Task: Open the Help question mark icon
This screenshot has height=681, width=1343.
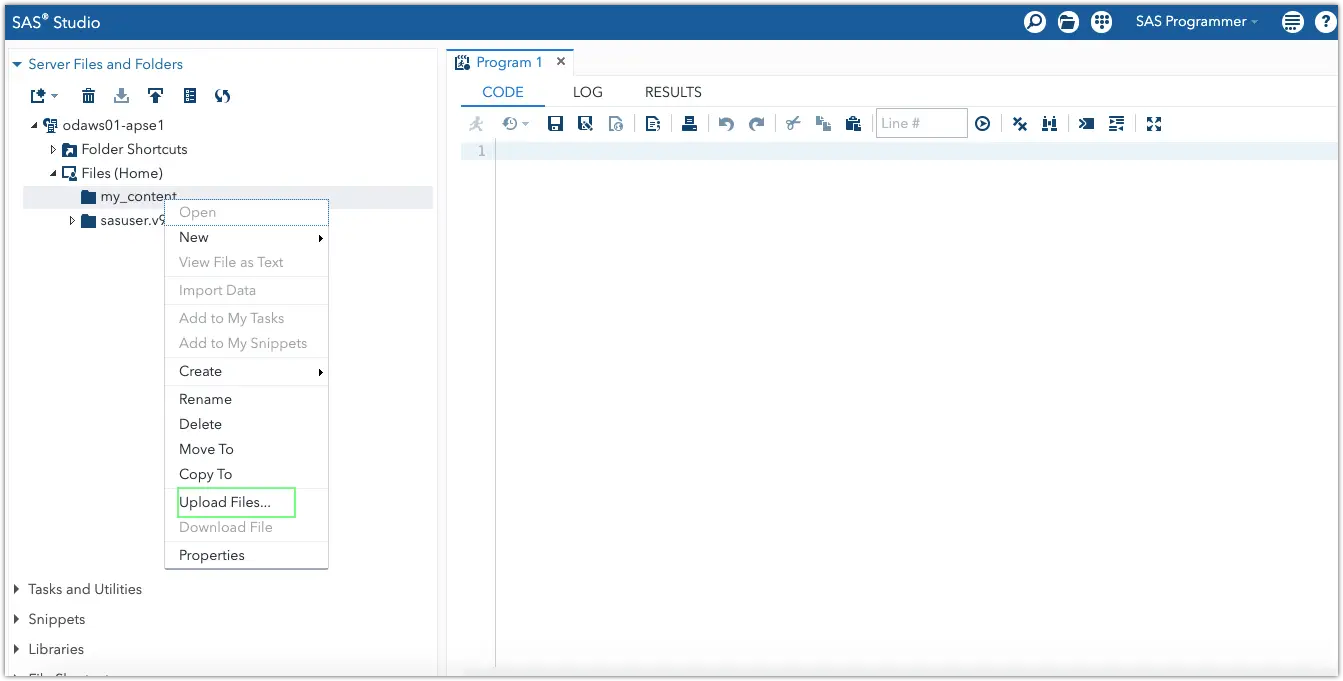Action: click(x=1324, y=22)
